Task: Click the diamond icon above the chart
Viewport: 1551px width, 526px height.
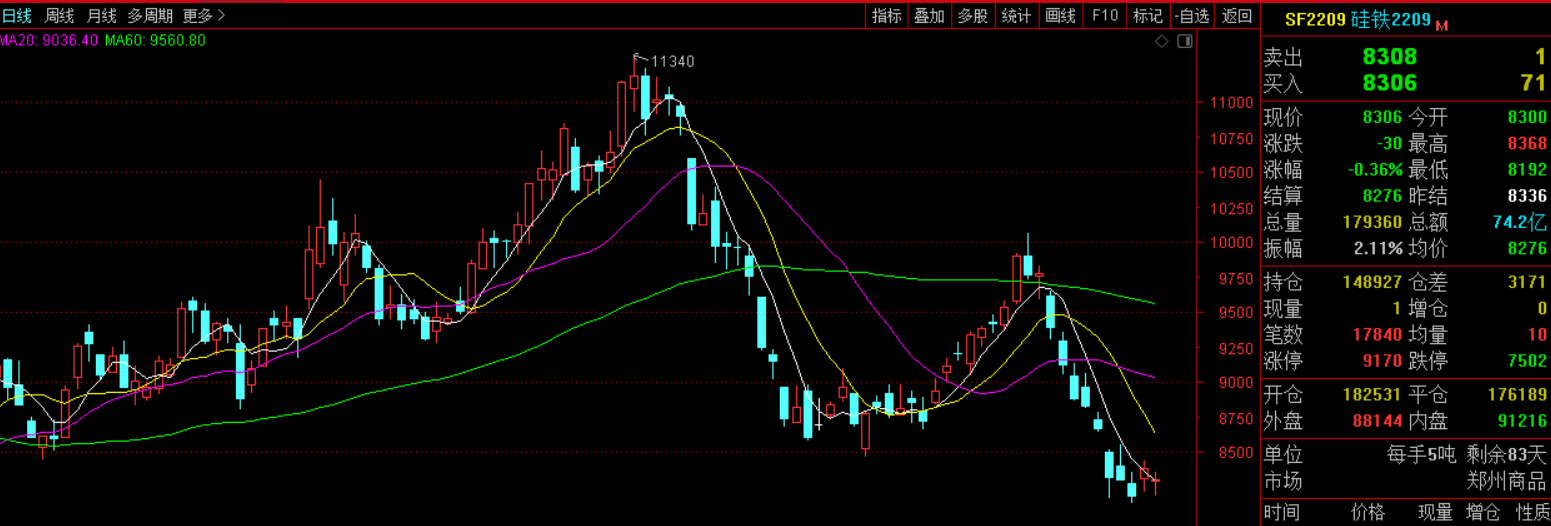Action: coord(1161,41)
